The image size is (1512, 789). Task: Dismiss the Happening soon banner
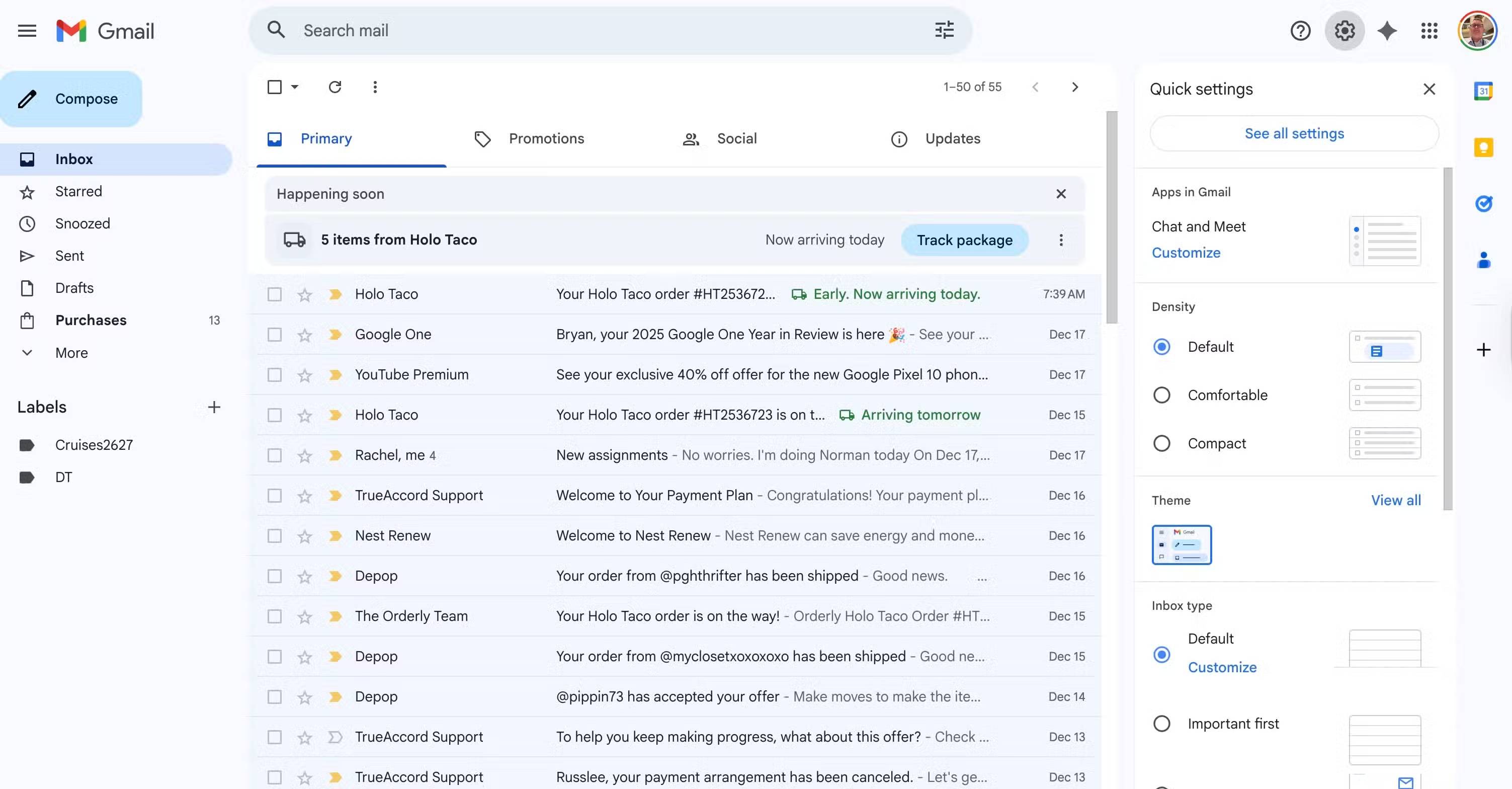click(x=1061, y=193)
